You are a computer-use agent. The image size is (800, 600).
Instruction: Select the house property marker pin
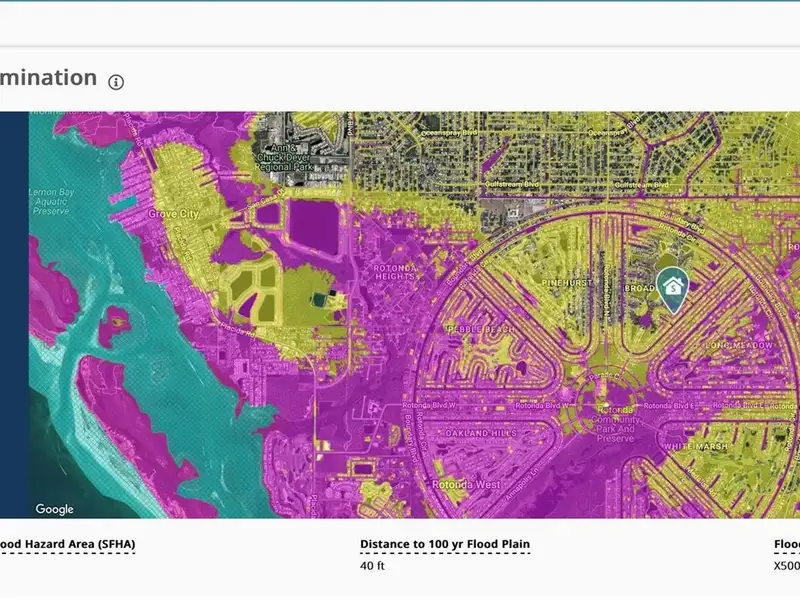pos(671,287)
